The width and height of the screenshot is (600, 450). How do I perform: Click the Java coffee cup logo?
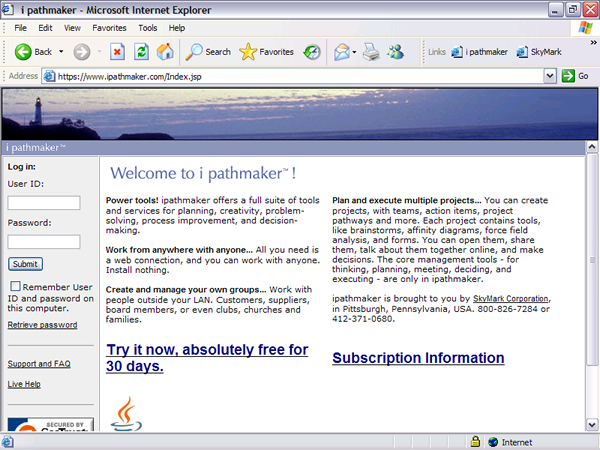pyautogui.click(x=126, y=414)
